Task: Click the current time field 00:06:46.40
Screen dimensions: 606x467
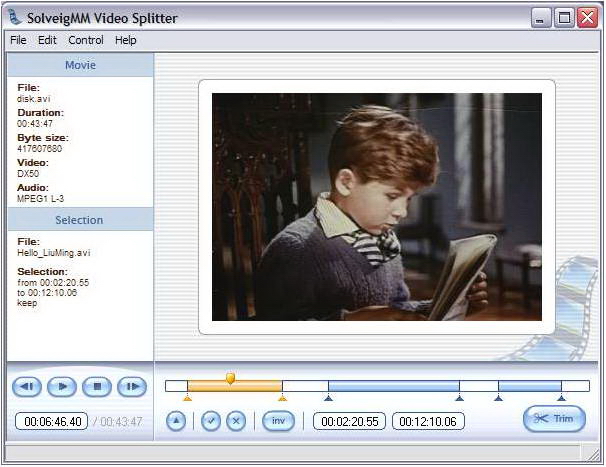Action: (52, 421)
